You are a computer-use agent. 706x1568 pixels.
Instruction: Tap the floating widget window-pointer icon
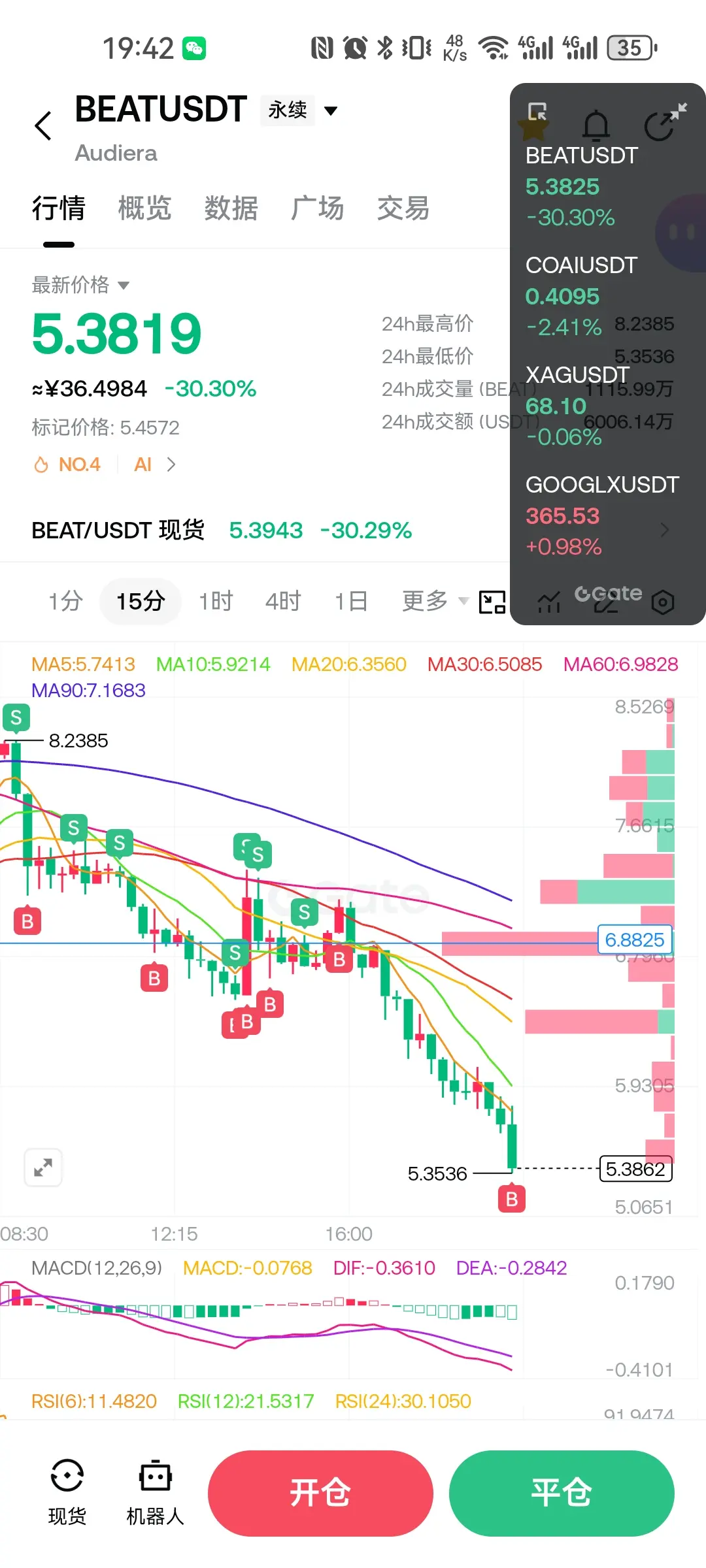coord(537,112)
